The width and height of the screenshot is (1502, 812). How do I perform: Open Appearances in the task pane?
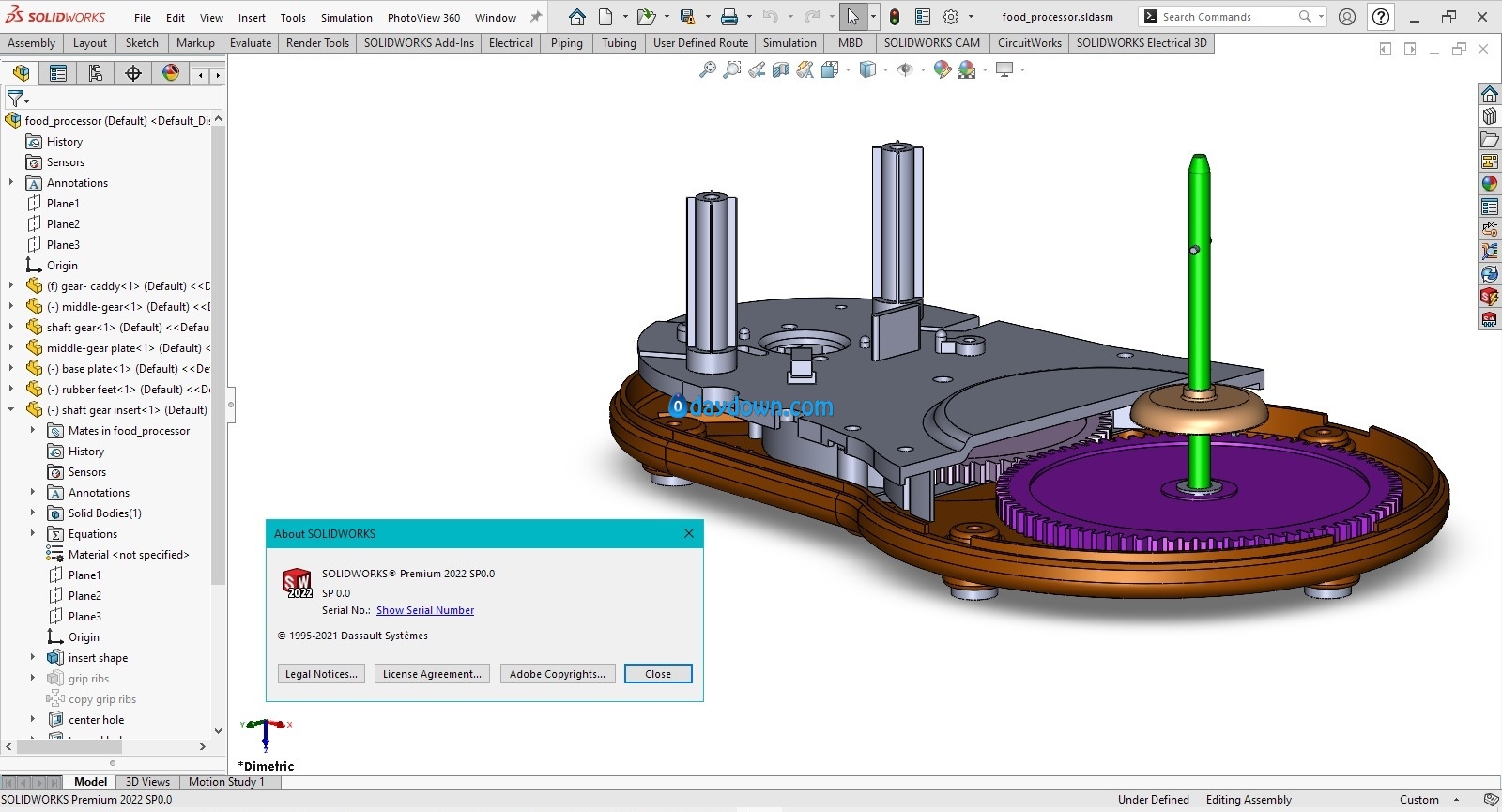point(1490,184)
